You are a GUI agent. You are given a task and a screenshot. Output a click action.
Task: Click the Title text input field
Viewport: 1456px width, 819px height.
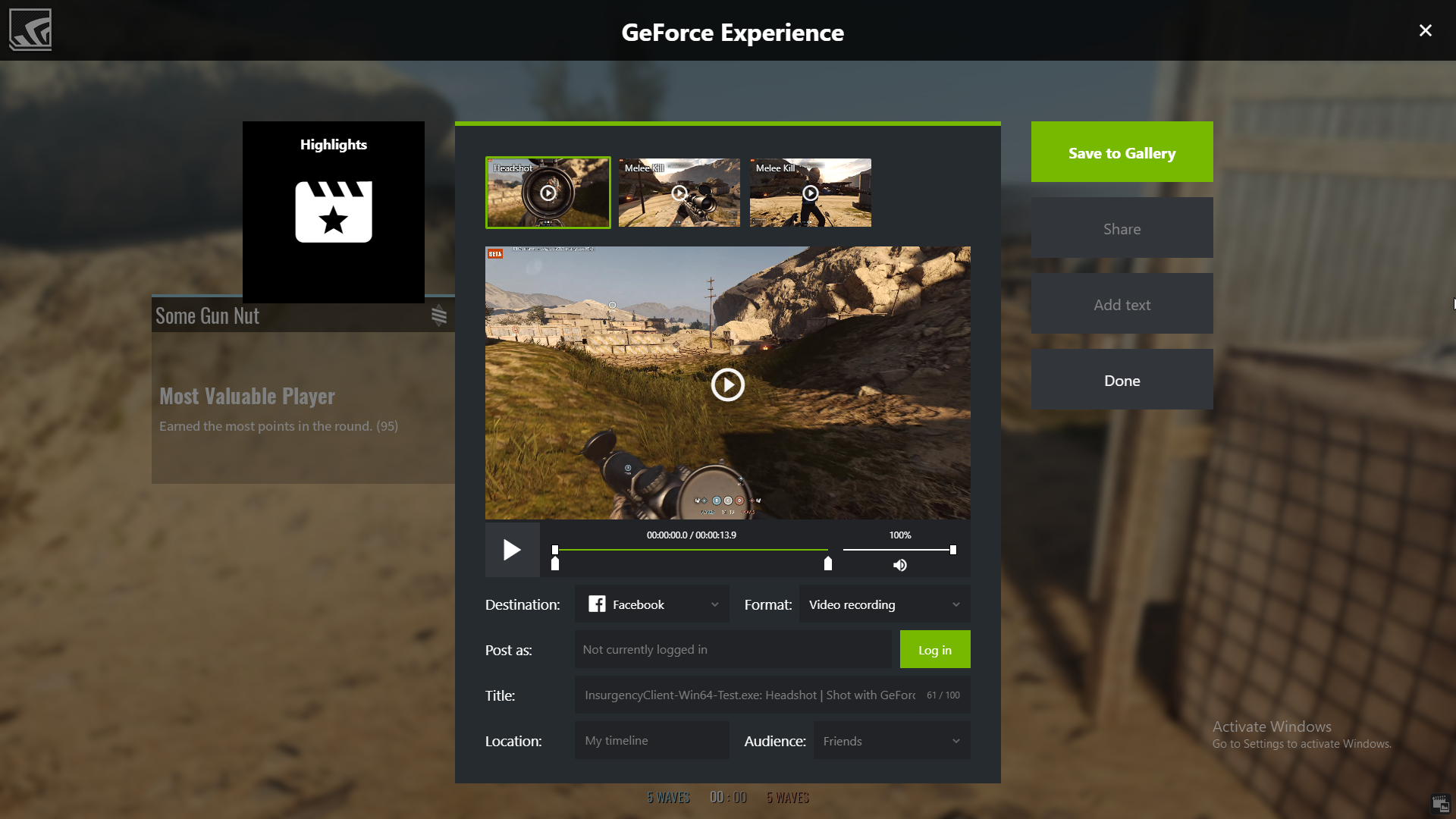(749, 695)
